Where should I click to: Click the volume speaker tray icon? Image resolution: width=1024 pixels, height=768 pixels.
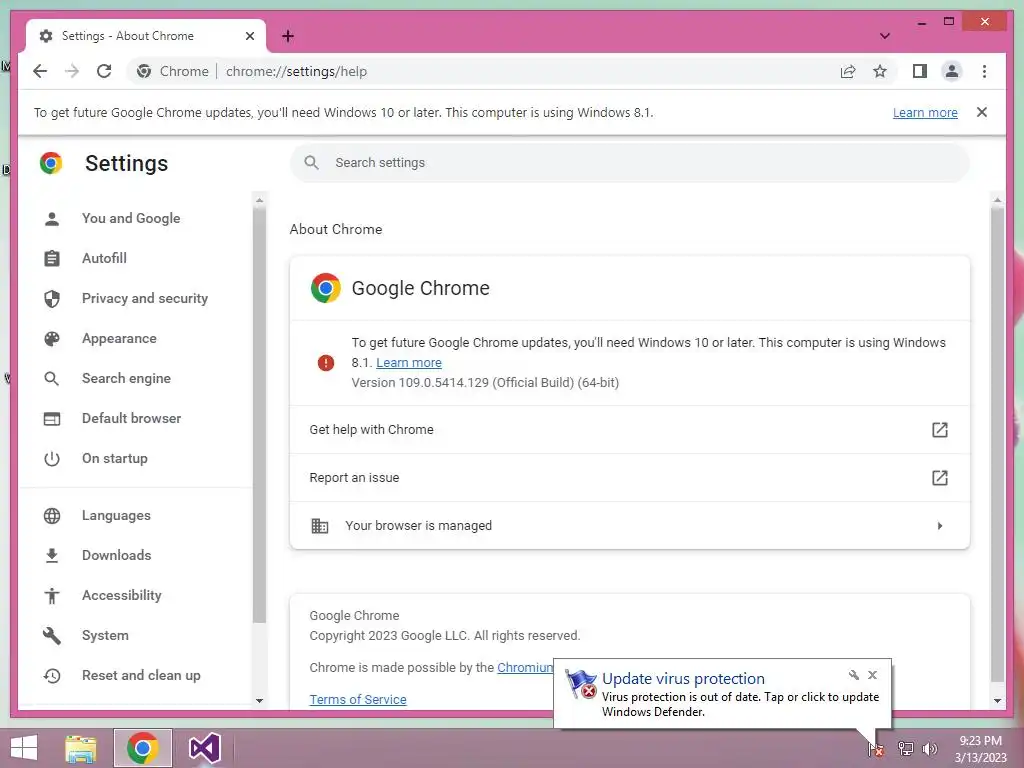coord(929,749)
